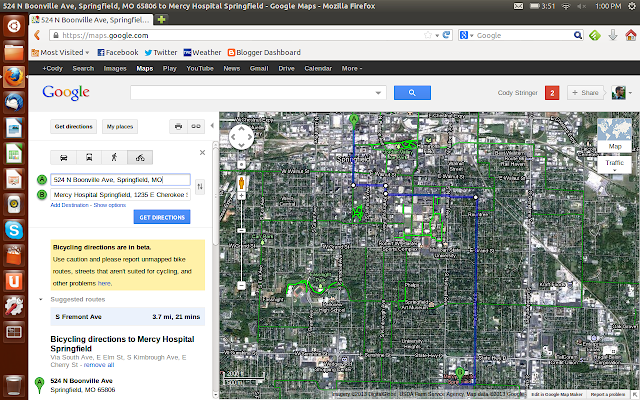Click the destination address field B

120,195
